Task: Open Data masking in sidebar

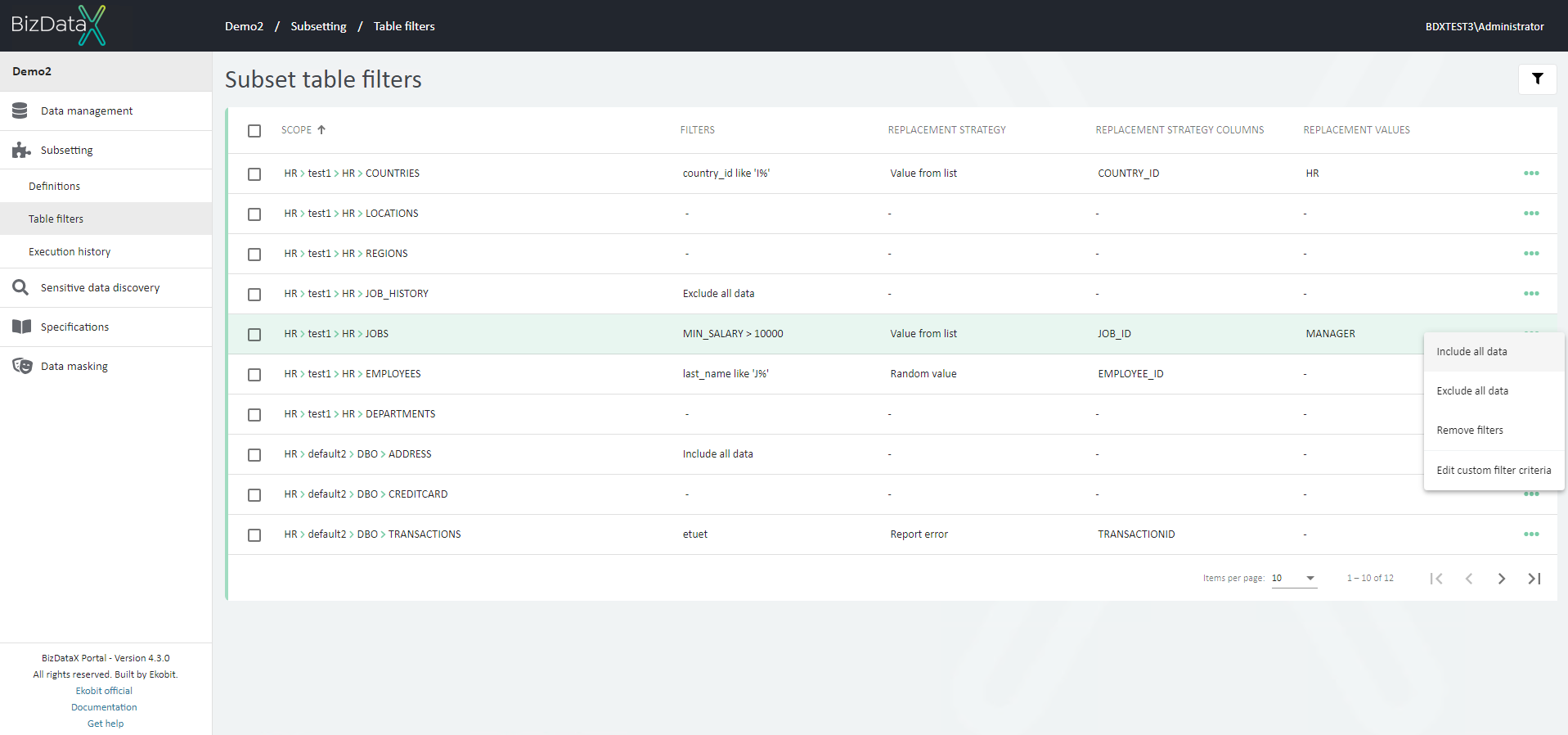Action: pyautogui.click(x=106, y=366)
